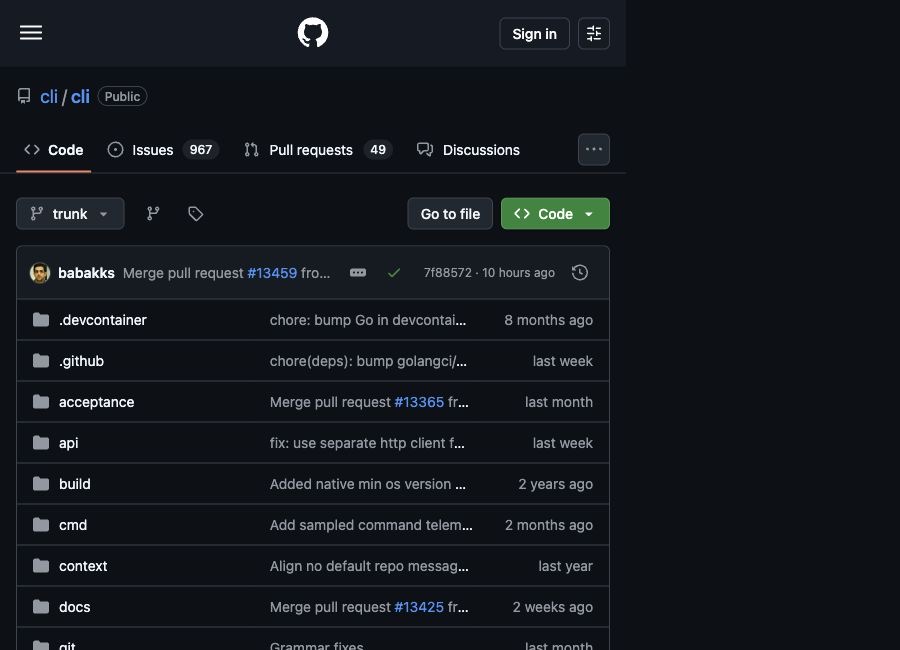The image size is (900, 650).
Task: Open the .devcontainer folder
Action: 103,320
